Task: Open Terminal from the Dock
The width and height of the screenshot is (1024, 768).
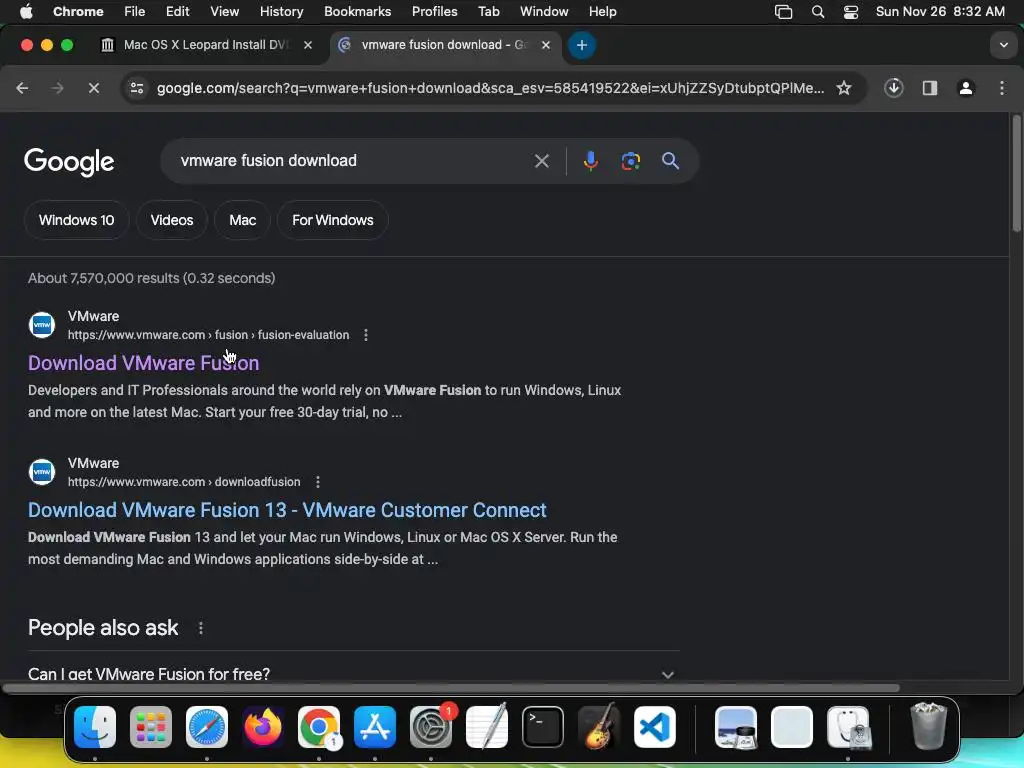Action: 543,727
